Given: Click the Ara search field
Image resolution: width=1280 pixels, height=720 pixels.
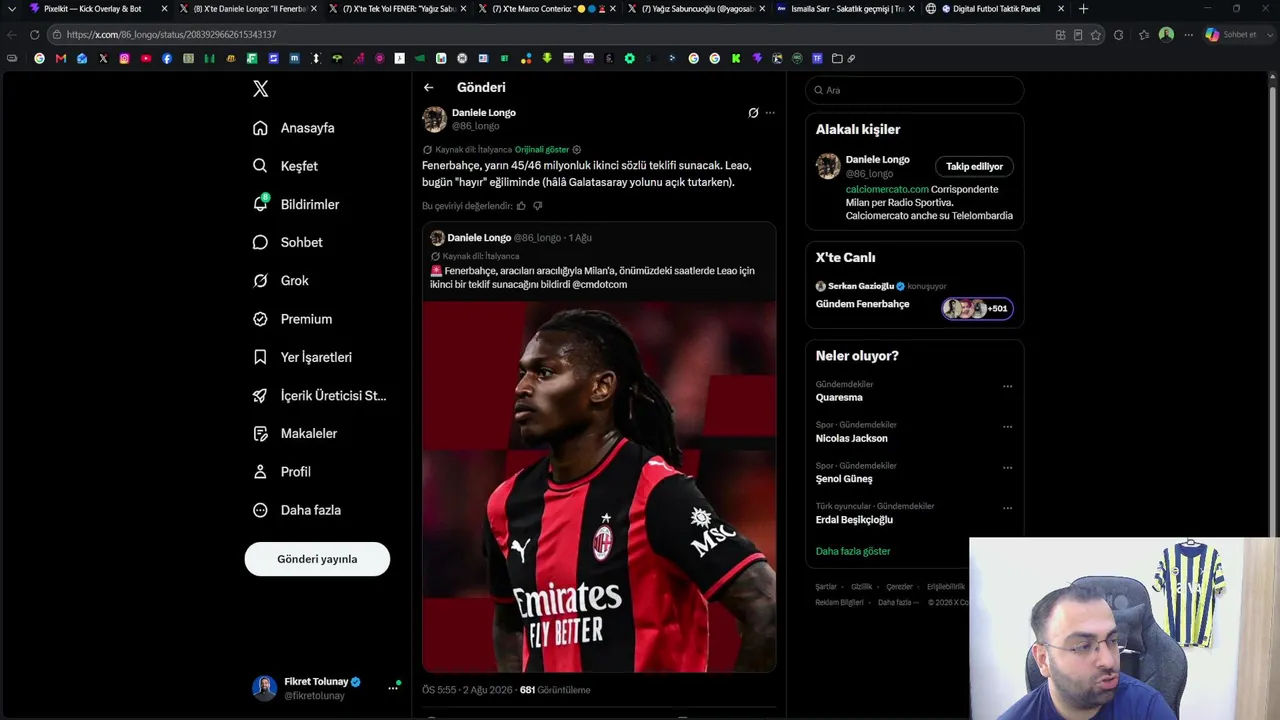Looking at the screenshot, I should tap(914, 90).
